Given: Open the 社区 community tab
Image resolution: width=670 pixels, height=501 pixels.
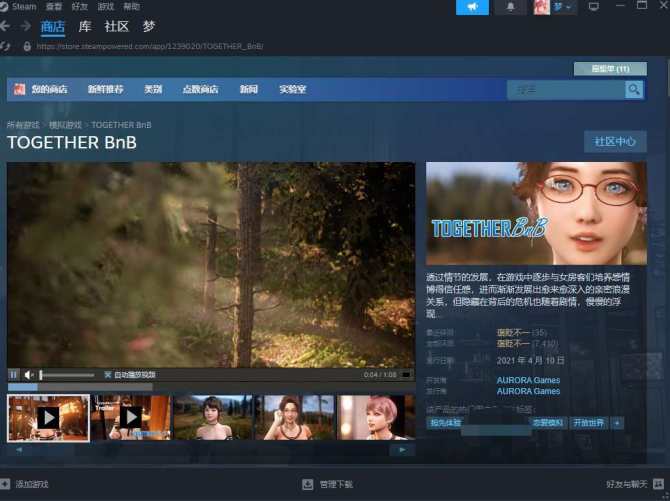Looking at the screenshot, I should [x=116, y=26].
